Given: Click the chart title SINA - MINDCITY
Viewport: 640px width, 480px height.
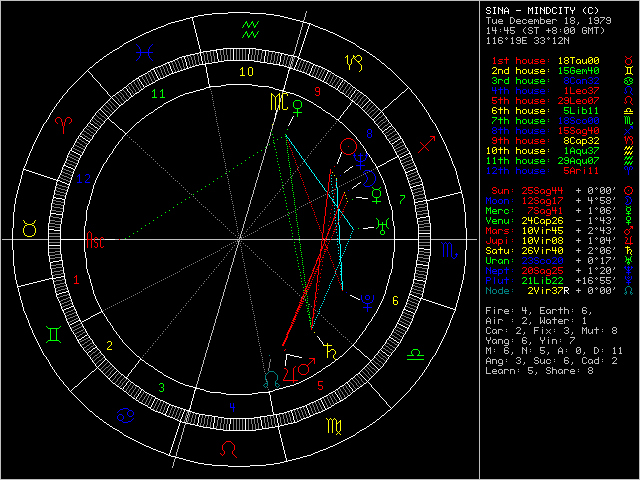Looking at the screenshot, I should pyautogui.click(x=542, y=9).
